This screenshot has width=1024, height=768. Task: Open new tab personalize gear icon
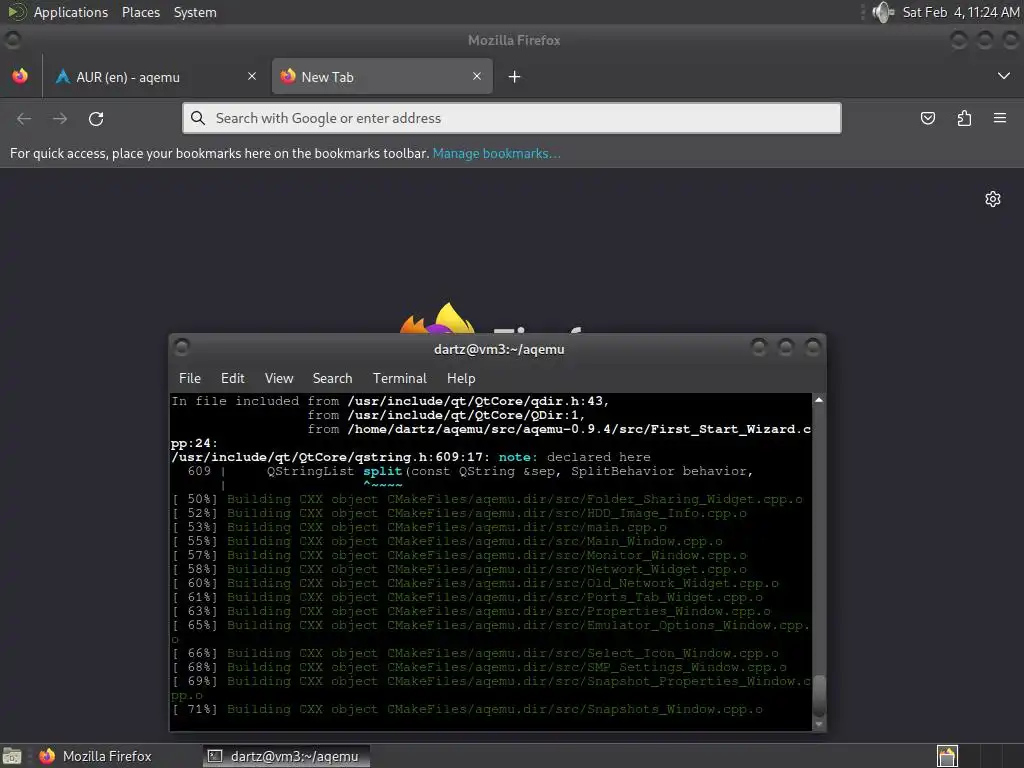click(x=993, y=199)
